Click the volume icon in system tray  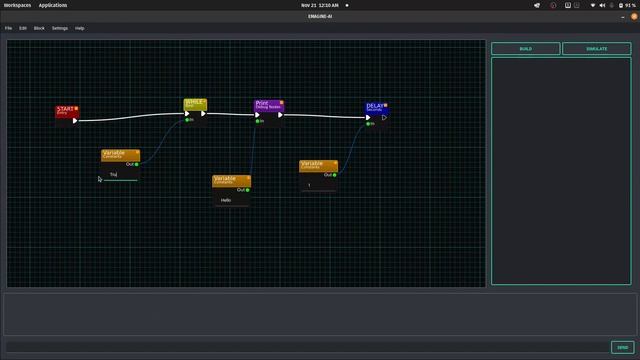point(602,5)
